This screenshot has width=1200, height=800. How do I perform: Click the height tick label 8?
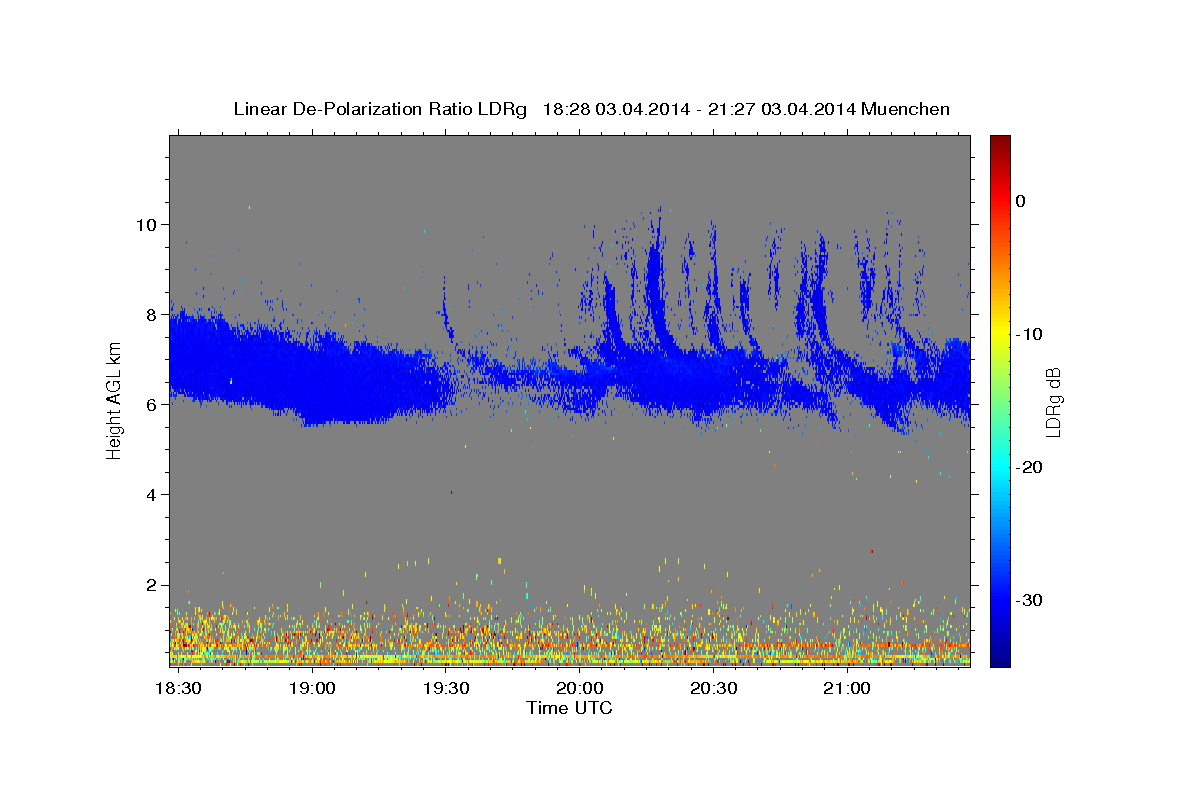click(x=150, y=314)
